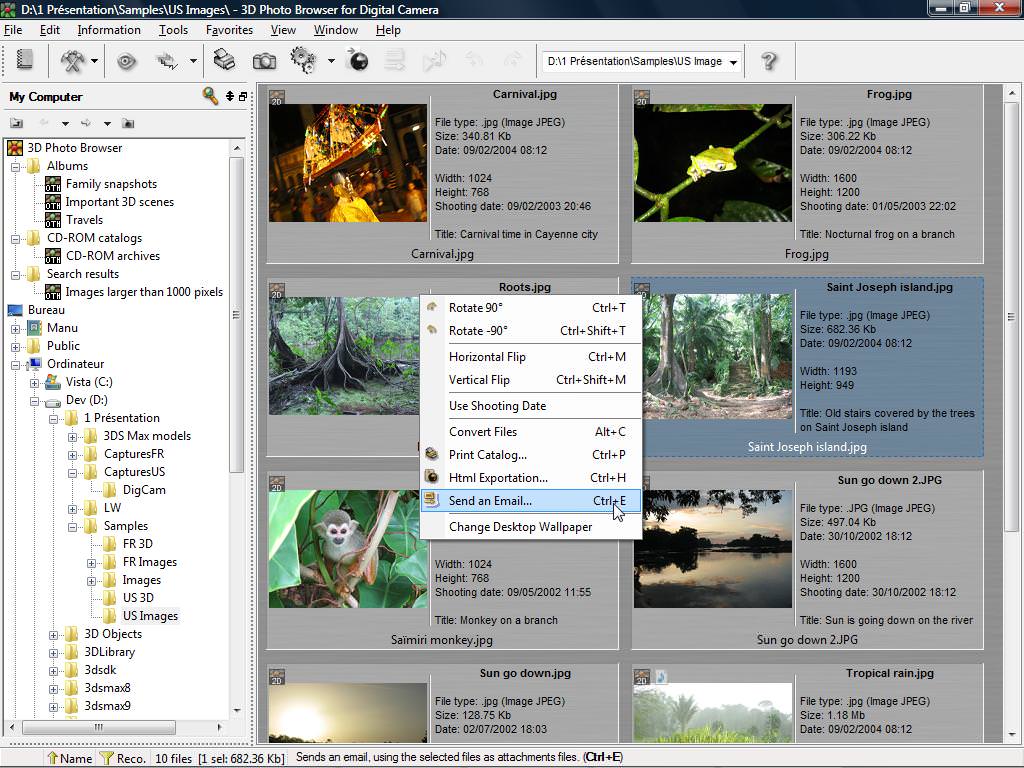This screenshot has width=1024, height=768.
Task: Open dropdown arrow beside convert arrows icon
Action: [x=193, y=61]
